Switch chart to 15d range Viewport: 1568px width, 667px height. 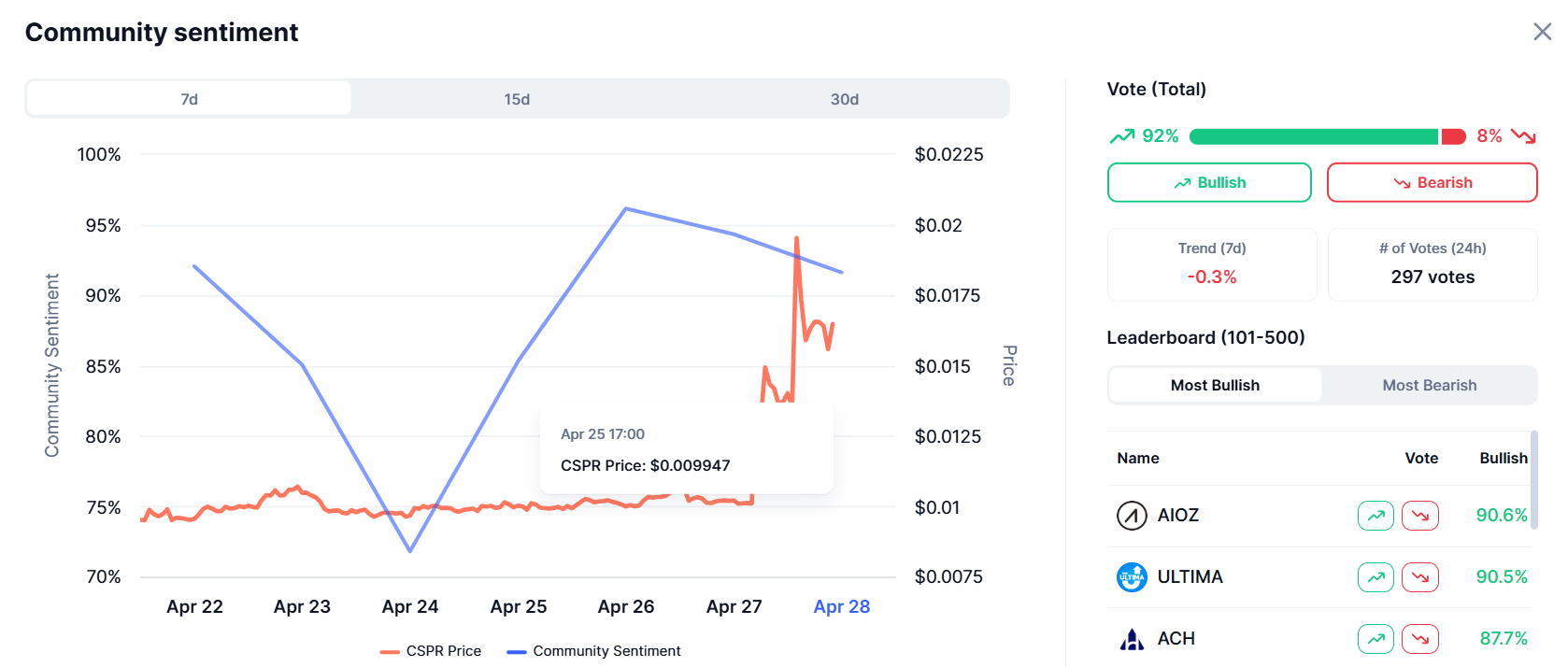click(517, 99)
